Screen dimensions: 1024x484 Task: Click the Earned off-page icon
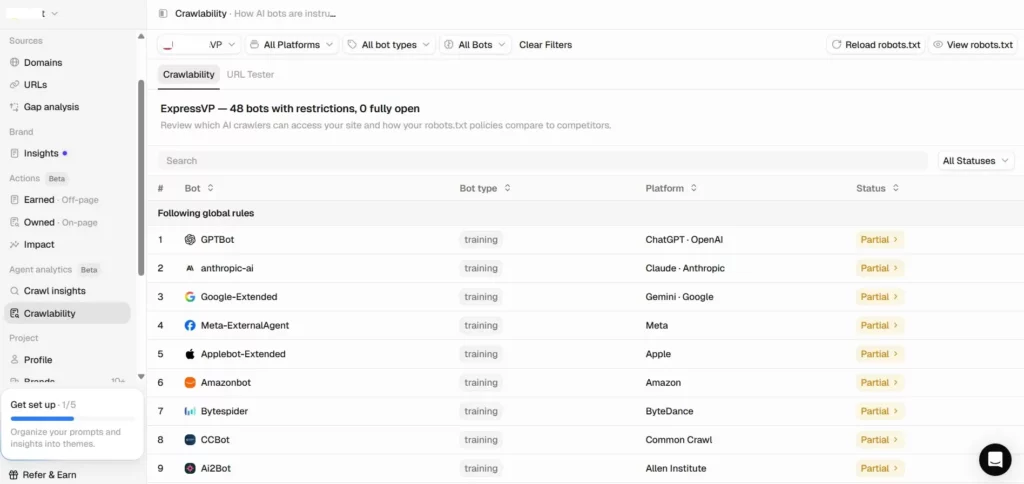[14, 200]
